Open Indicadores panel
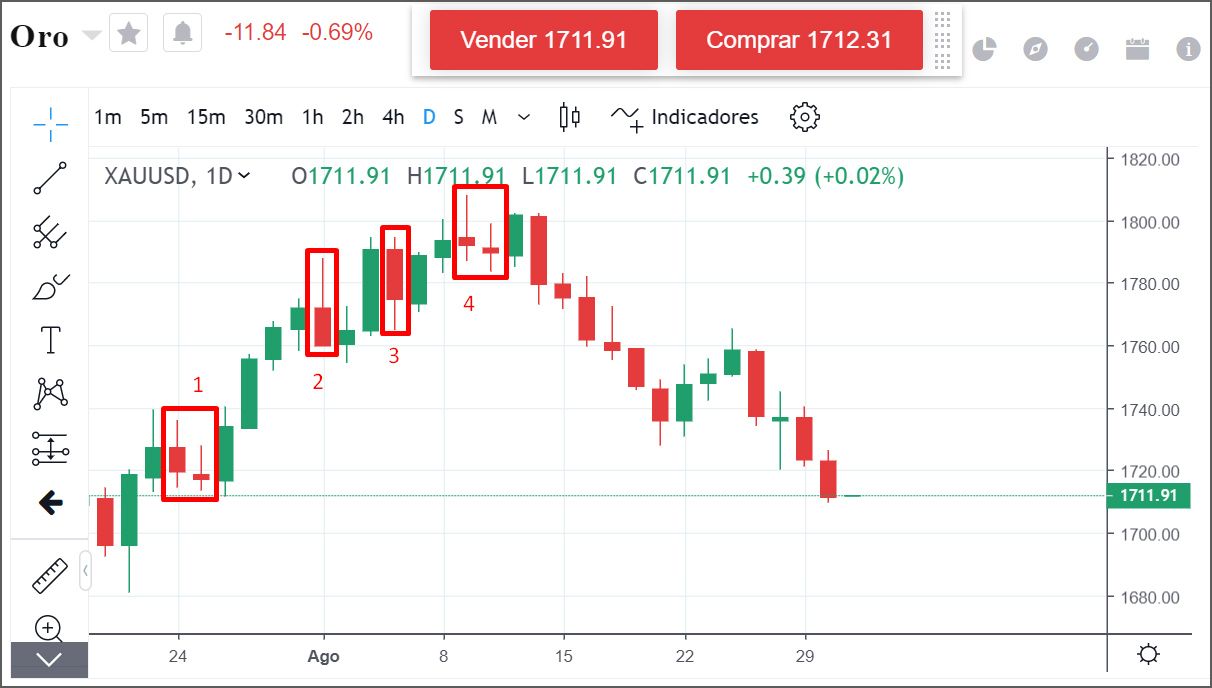Image resolution: width=1212 pixels, height=688 pixels. click(x=686, y=117)
